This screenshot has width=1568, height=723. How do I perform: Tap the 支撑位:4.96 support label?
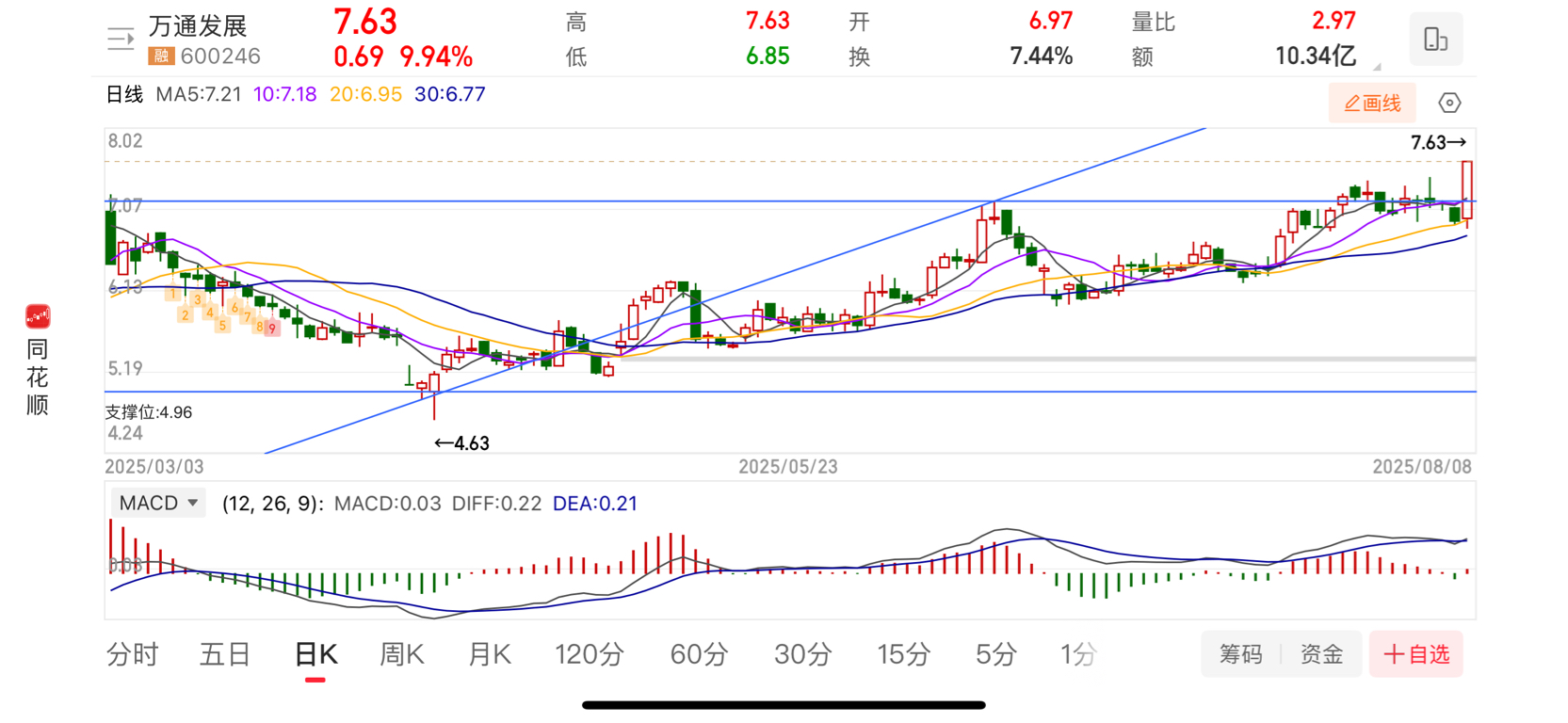pos(149,412)
